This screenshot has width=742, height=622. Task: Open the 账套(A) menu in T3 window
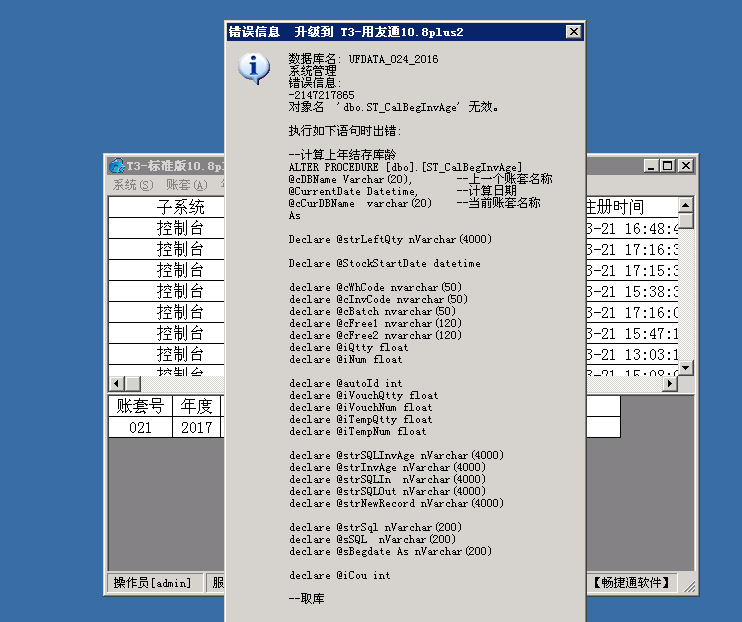pos(186,185)
